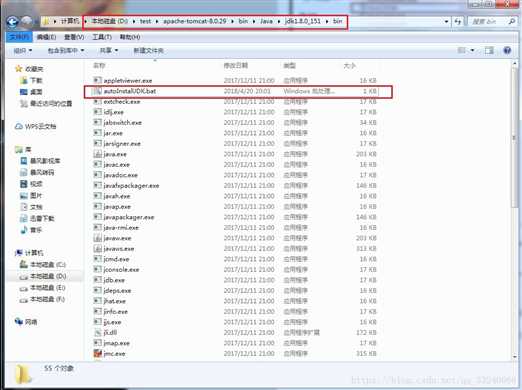
Task: Select the file name jdeps.exe
Action: [x=117, y=291]
